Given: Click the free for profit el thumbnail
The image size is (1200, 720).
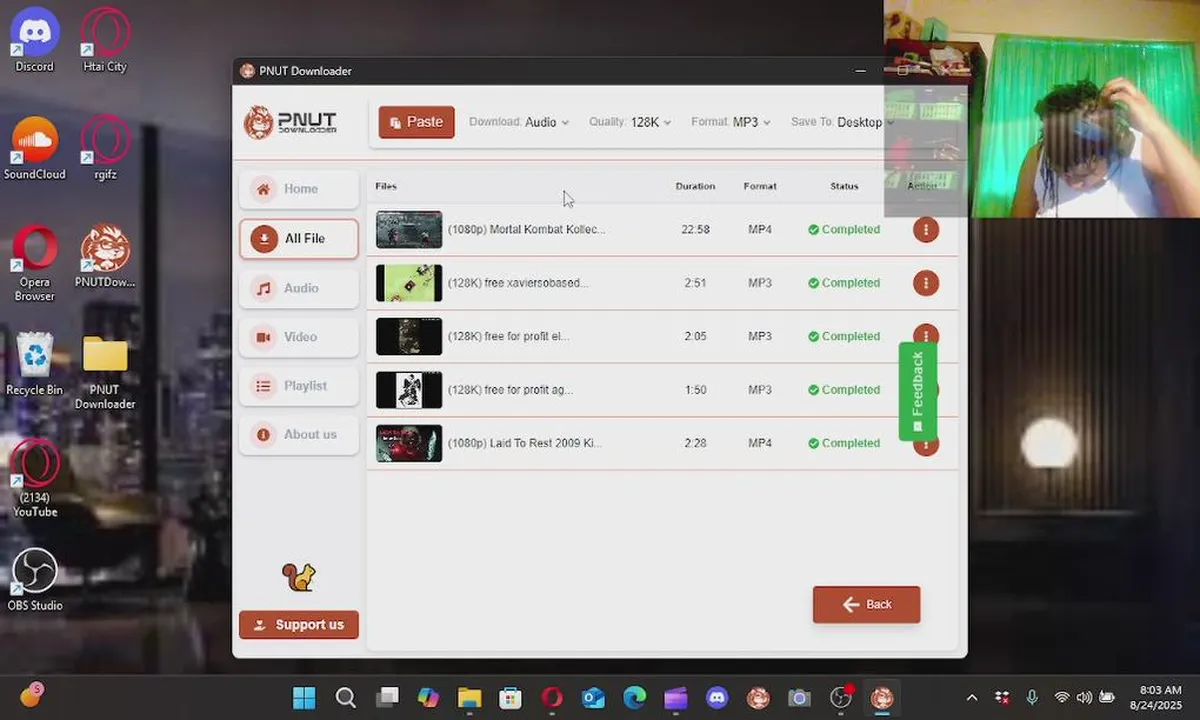Looking at the screenshot, I should tap(409, 337).
